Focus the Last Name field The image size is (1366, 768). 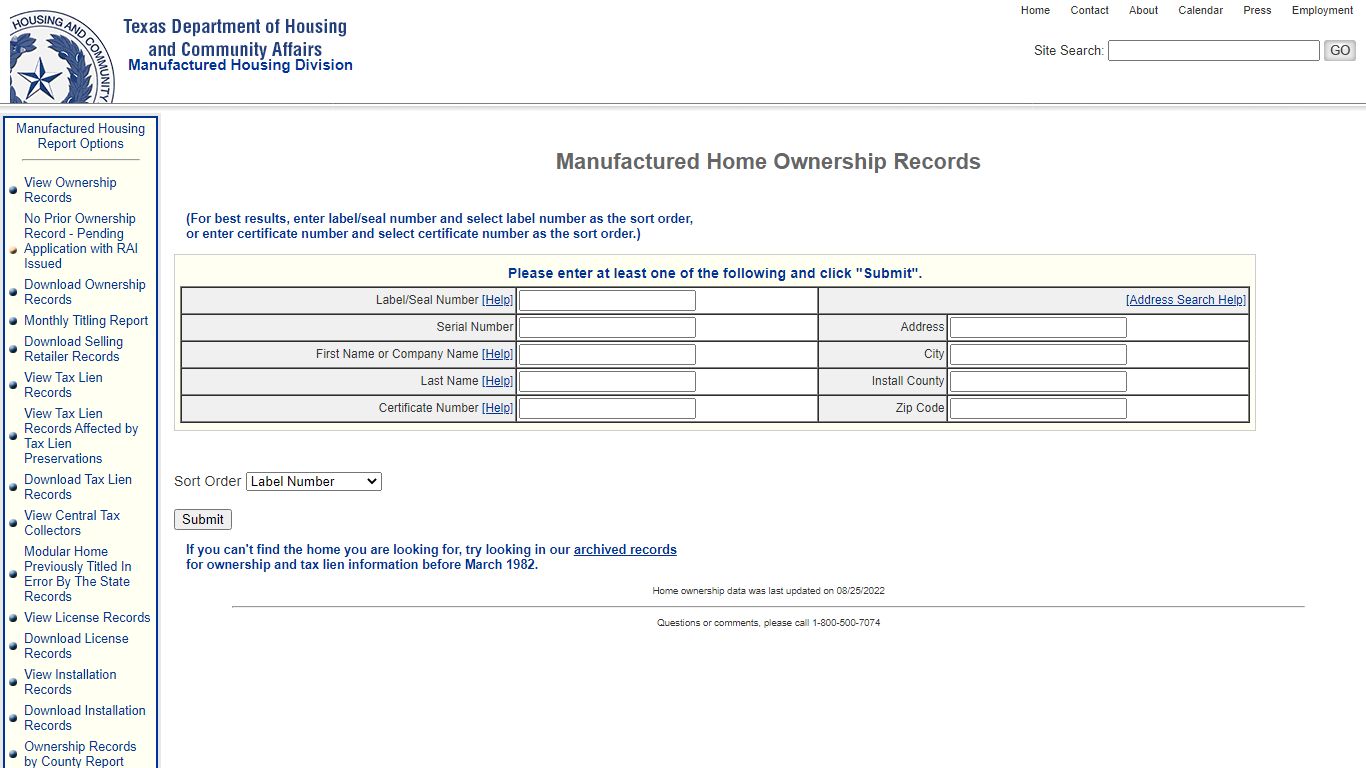(607, 381)
